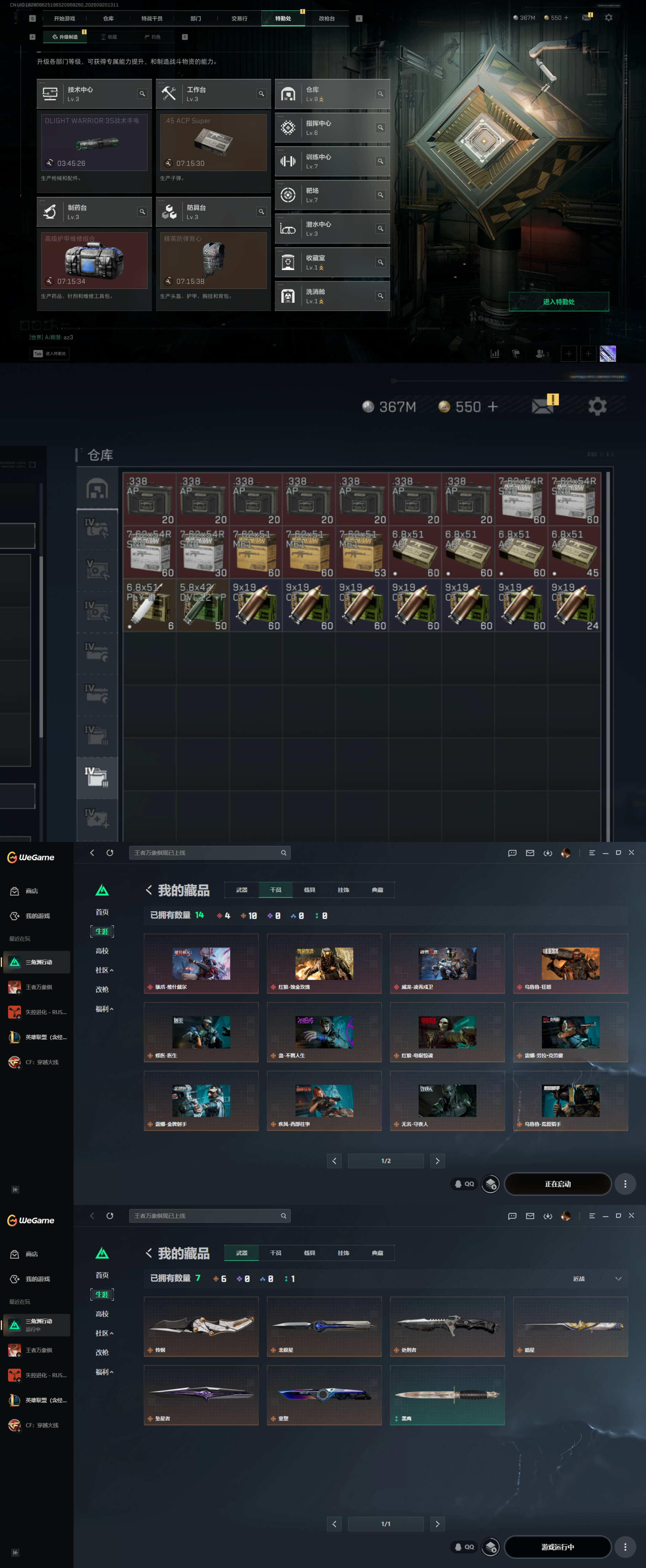Viewport: 646px width, 1568px height.
Task: Click the QQ bell button beside 游戏运行中
Action: coord(464,1547)
